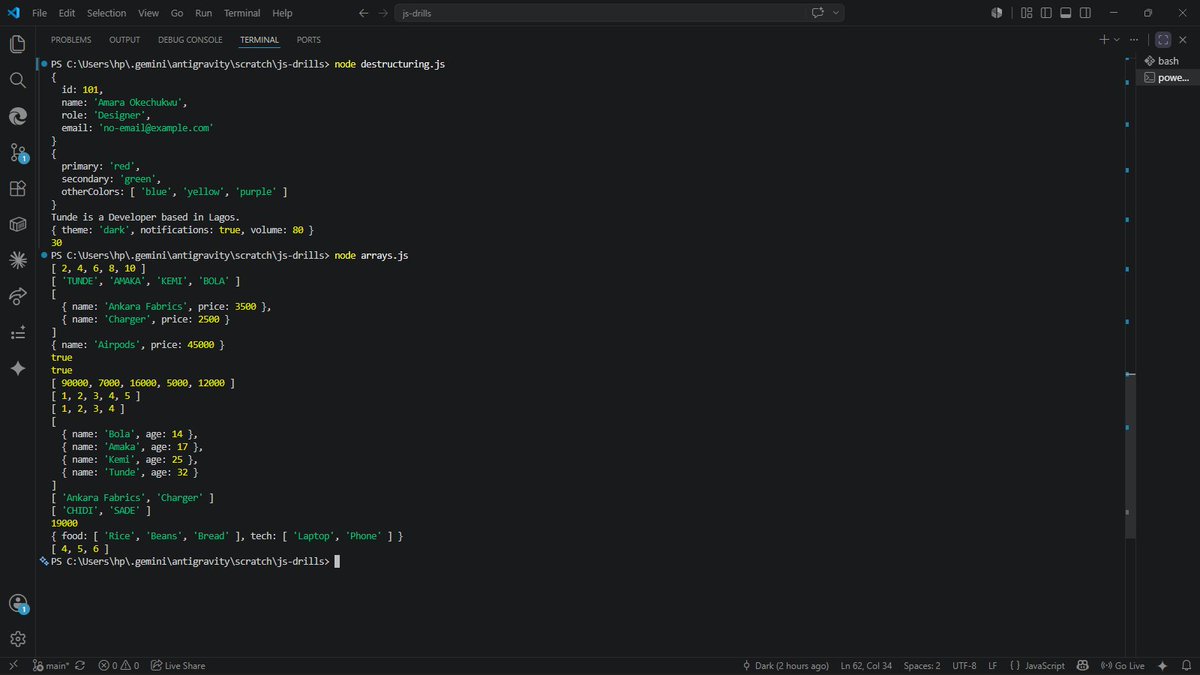This screenshot has width=1200, height=675.
Task: Open the Edit menu
Action: pyautogui.click(x=67, y=13)
